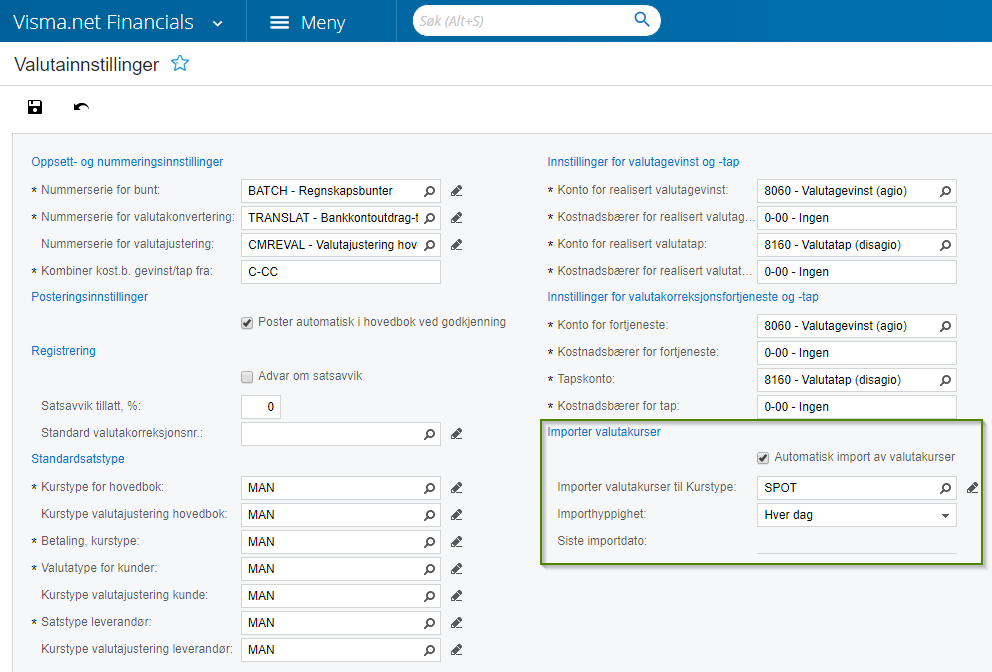
Task: Click the undo arrow icon
Action: coord(81,107)
